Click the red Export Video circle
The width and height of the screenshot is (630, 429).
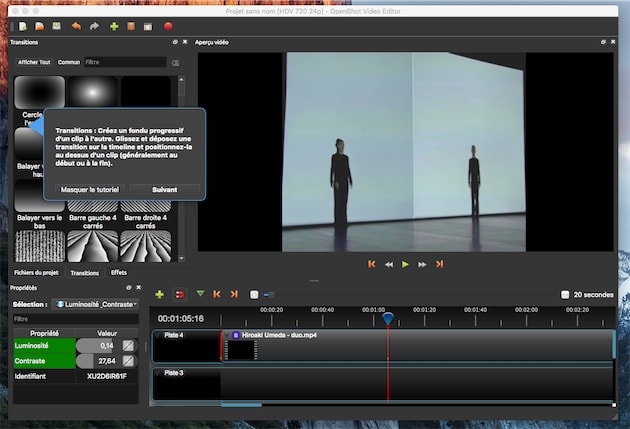point(168,27)
